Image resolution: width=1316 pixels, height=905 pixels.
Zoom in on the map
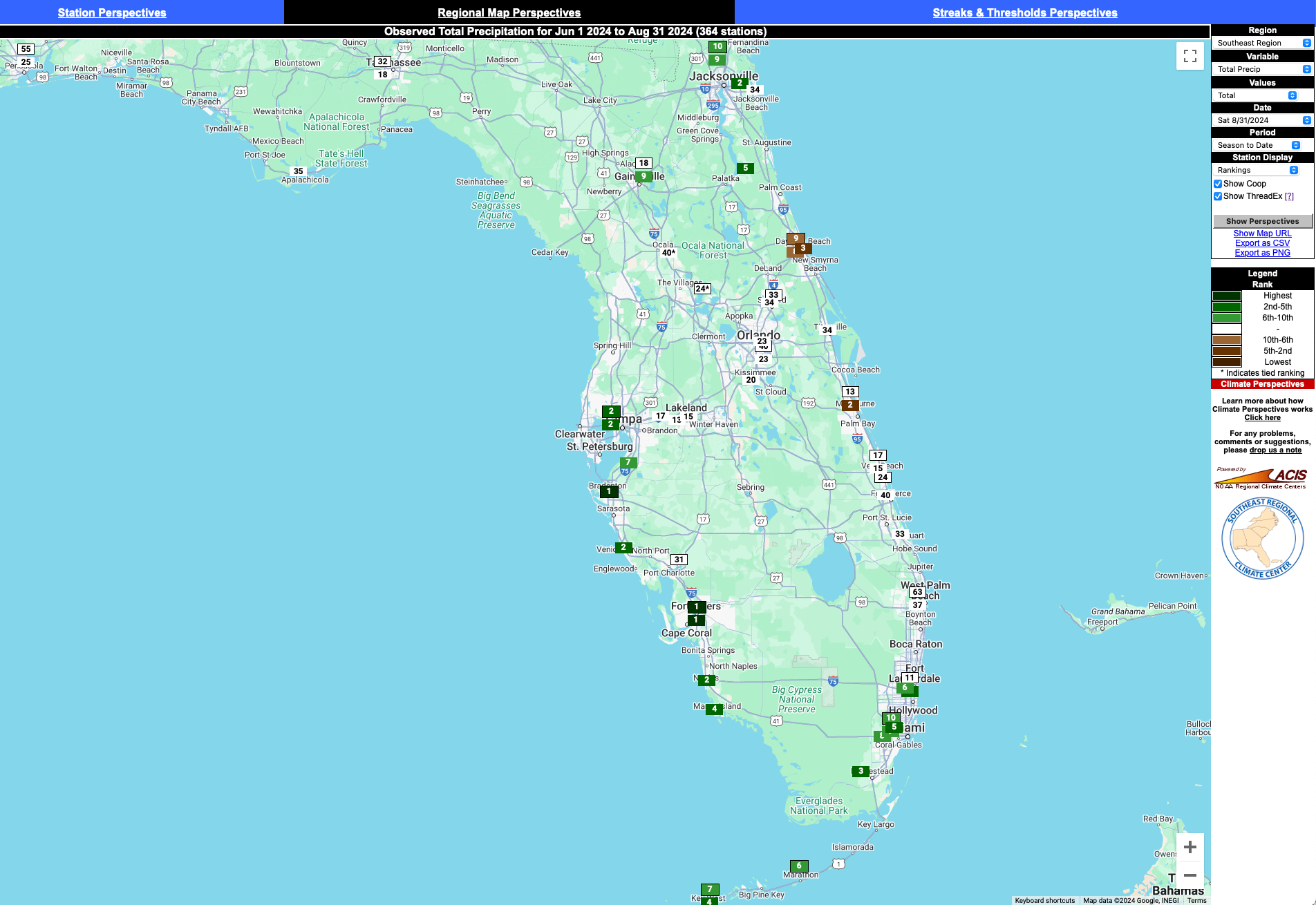(x=1190, y=847)
